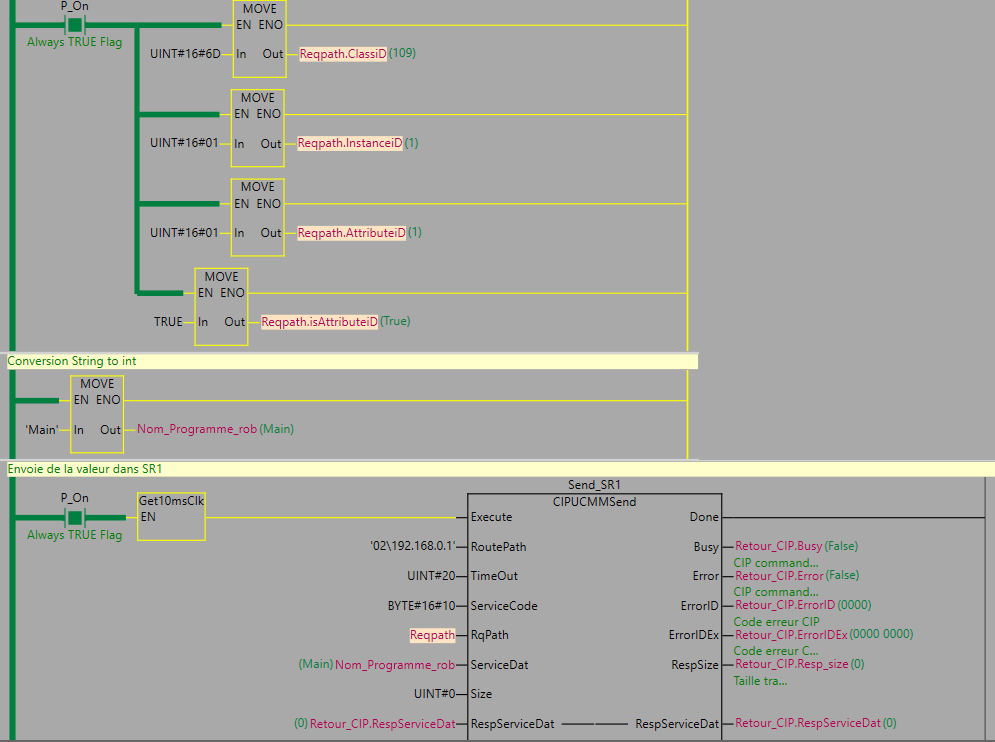Select the CIPUCMMSend function block title

594,501
